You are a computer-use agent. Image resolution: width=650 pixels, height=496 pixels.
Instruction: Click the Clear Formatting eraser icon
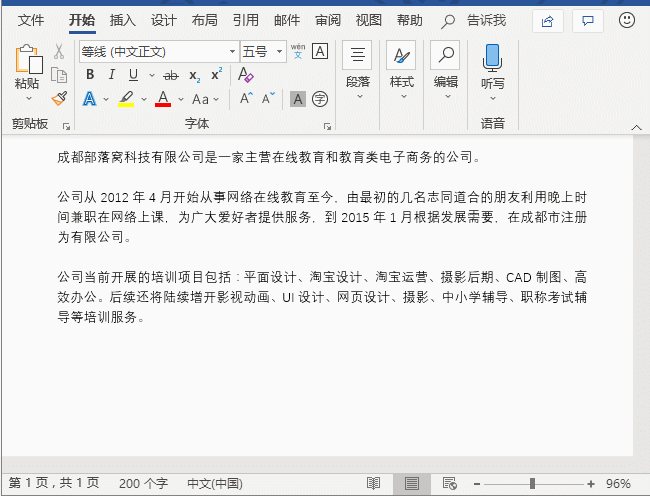pos(246,75)
